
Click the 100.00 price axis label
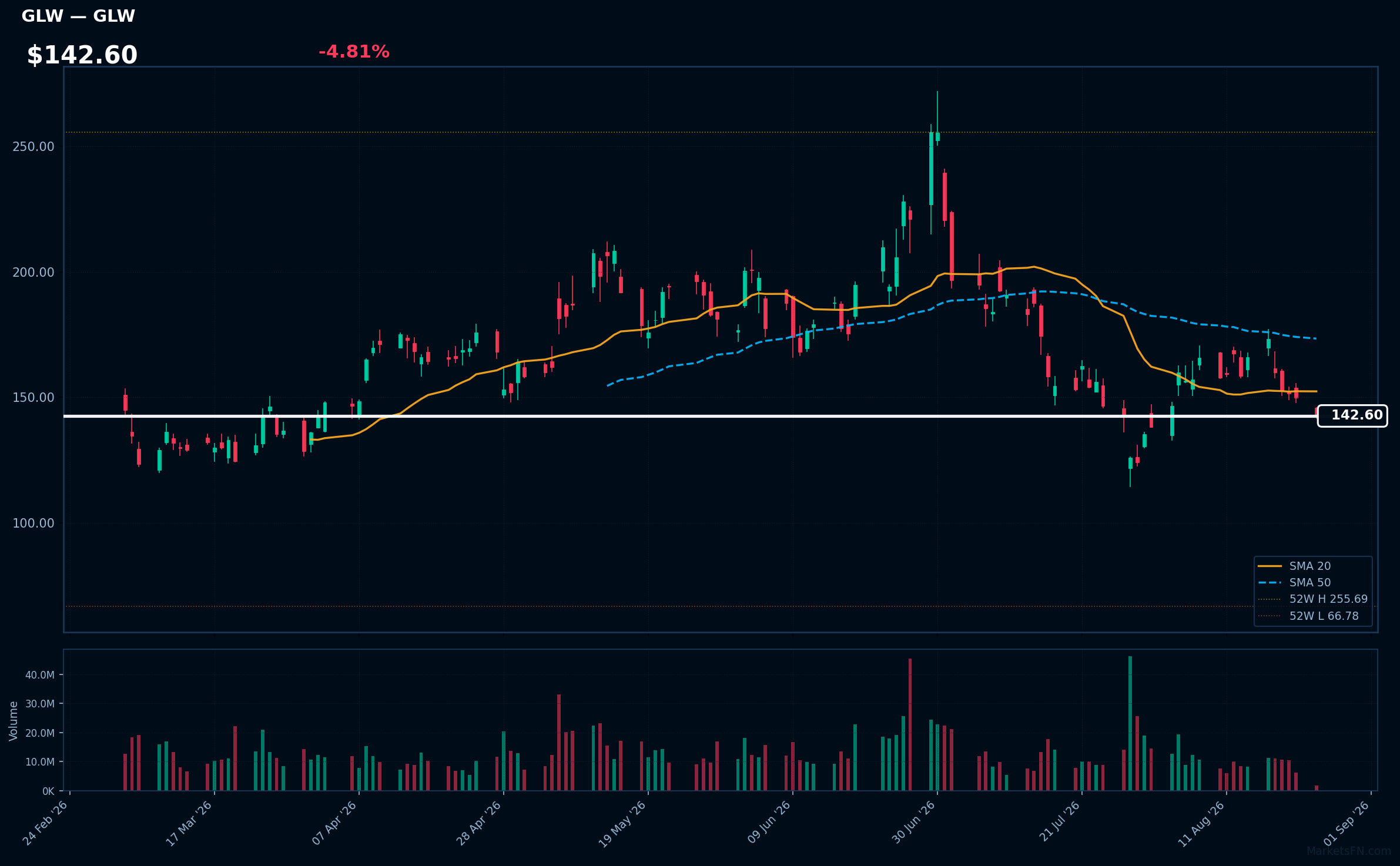pyautogui.click(x=34, y=523)
